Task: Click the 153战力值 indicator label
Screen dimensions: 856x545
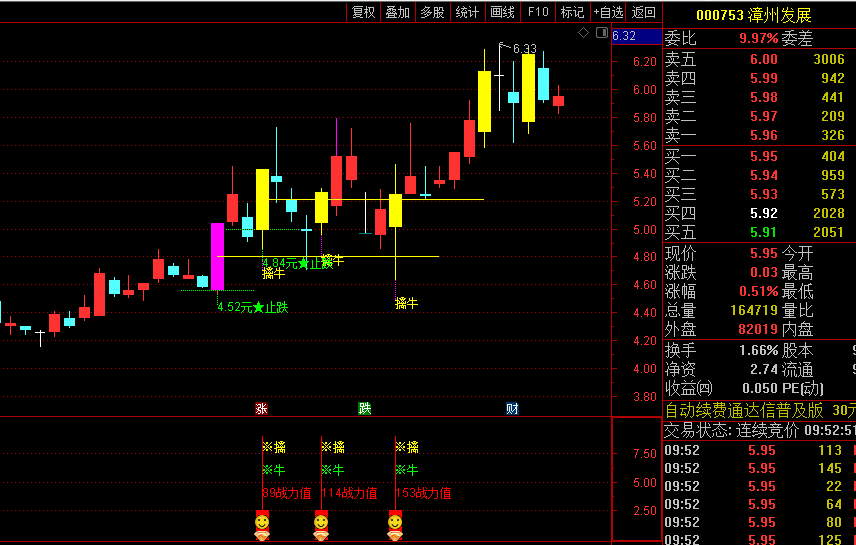Action: pyautogui.click(x=424, y=493)
